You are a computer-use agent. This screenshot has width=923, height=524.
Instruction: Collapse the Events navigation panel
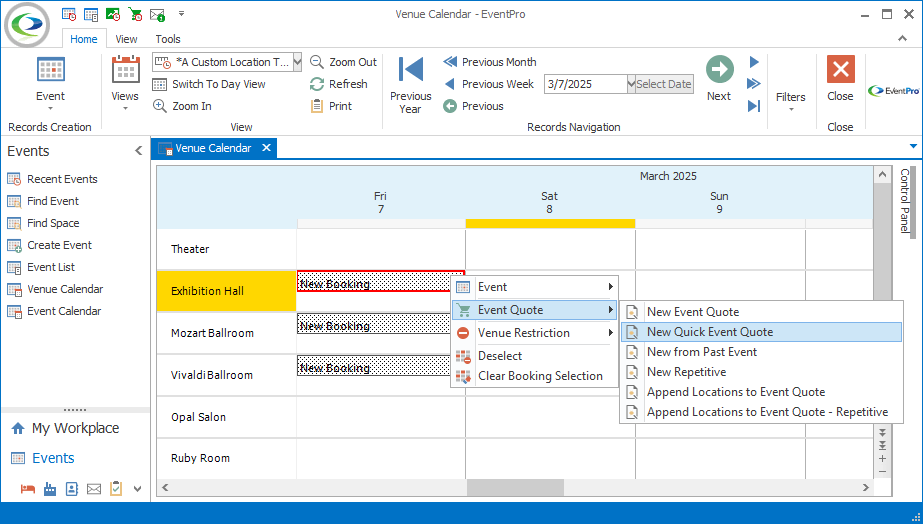pos(138,151)
